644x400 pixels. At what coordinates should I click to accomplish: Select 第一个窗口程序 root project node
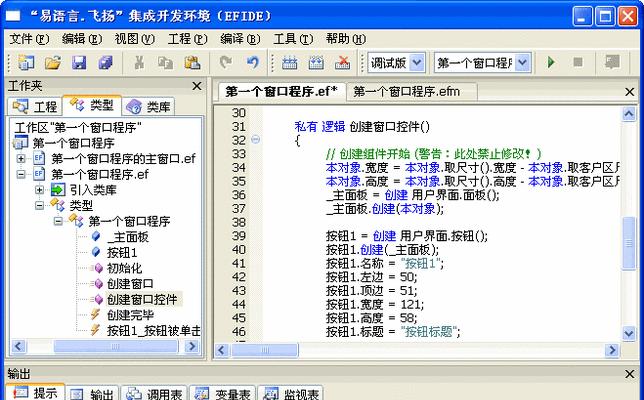pos(73,143)
